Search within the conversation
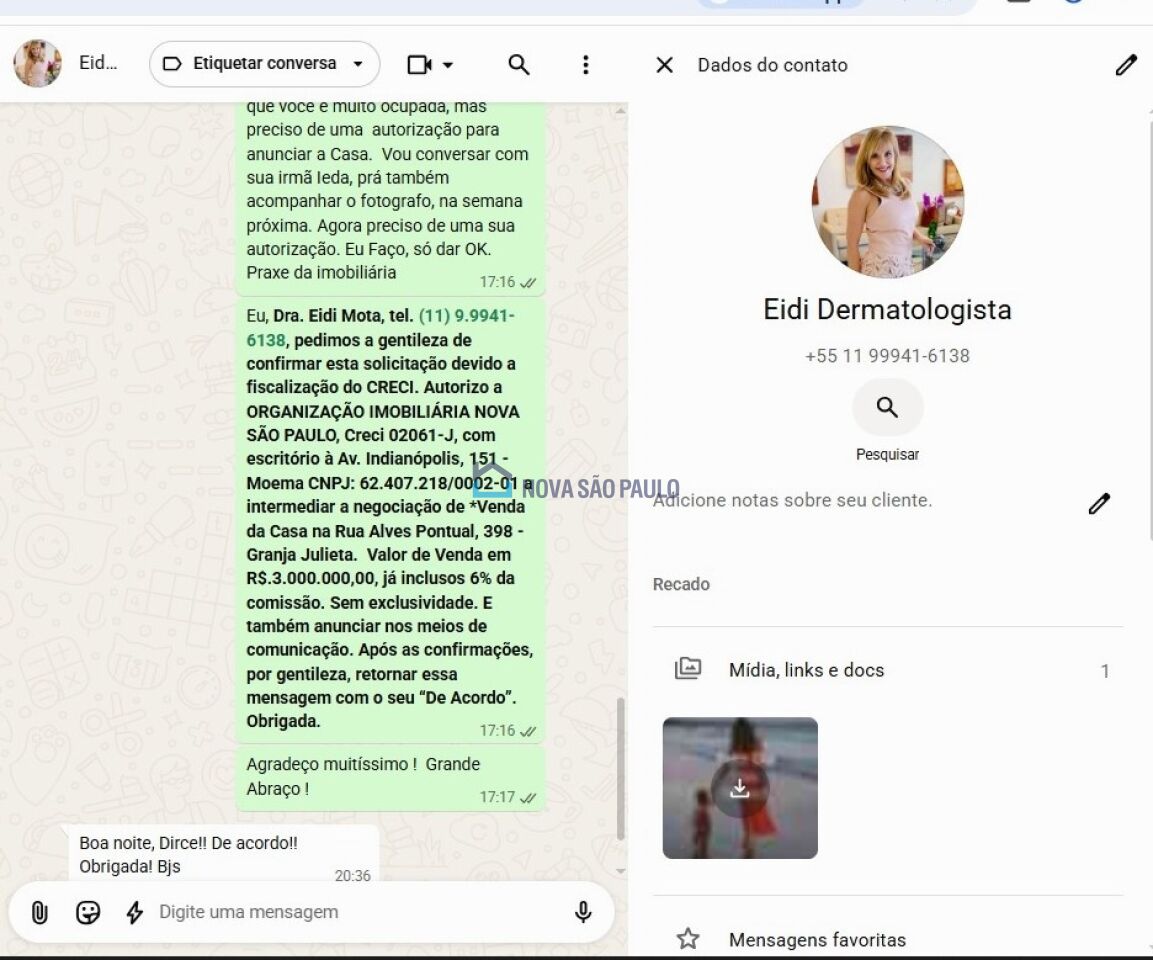 pyautogui.click(x=519, y=65)
